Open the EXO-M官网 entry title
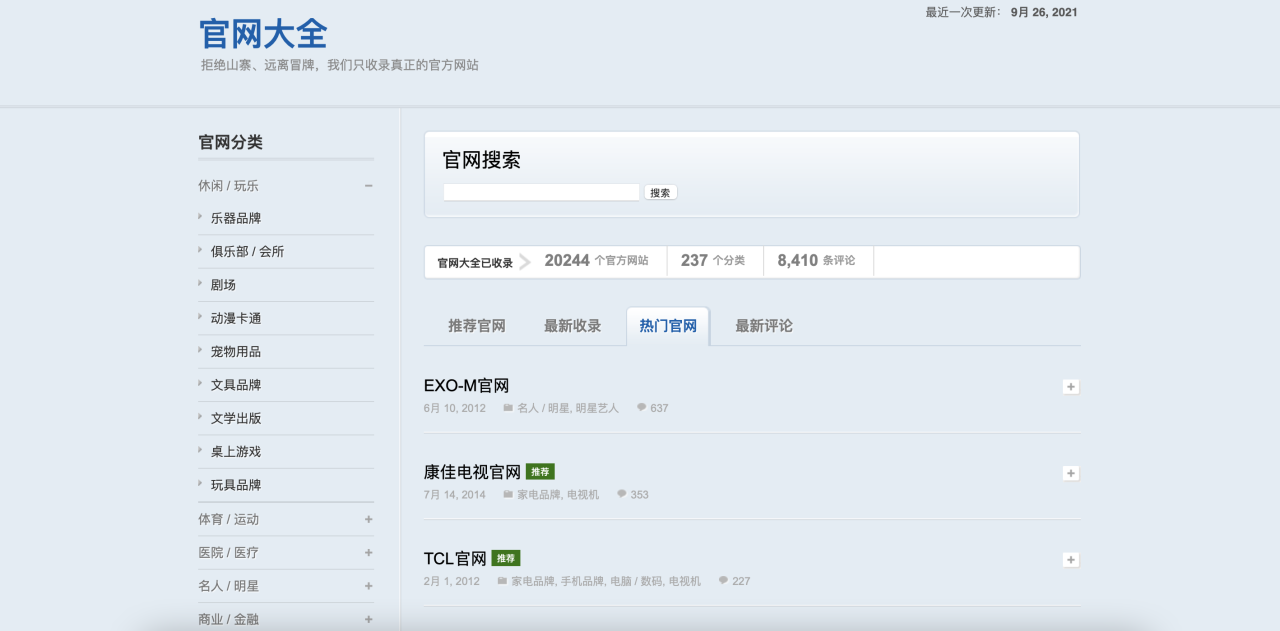 [x=467, y=386]
